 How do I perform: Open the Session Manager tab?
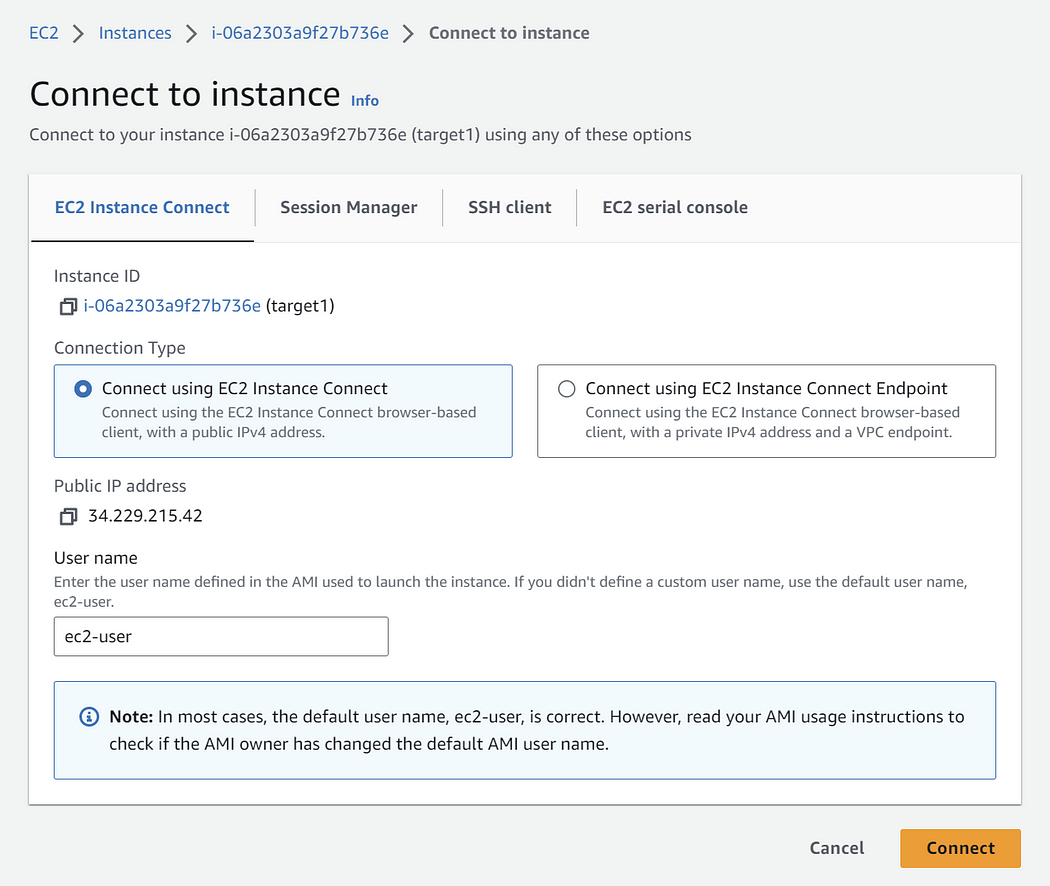[348, 208]
